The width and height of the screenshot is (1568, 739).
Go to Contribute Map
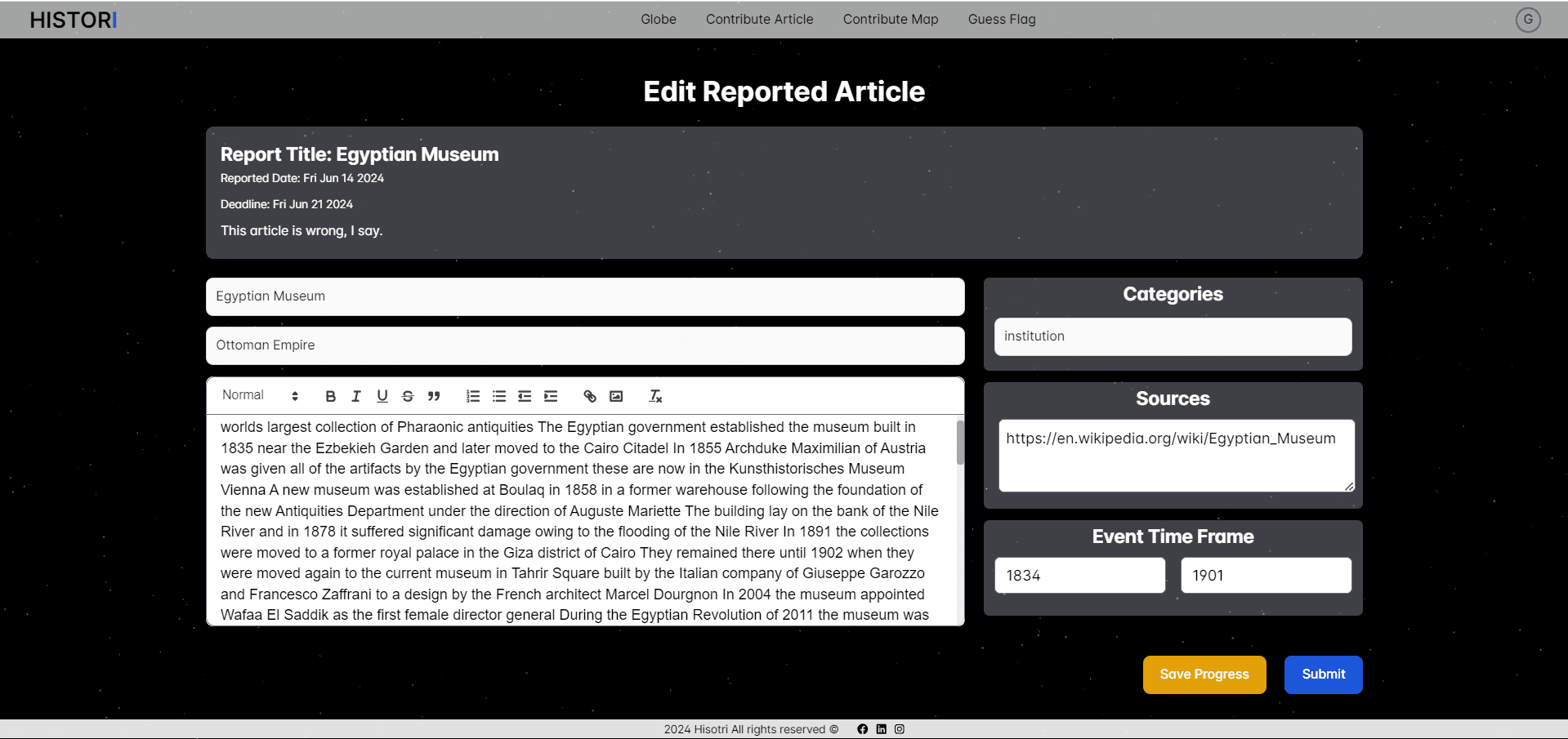click(890, 19)
